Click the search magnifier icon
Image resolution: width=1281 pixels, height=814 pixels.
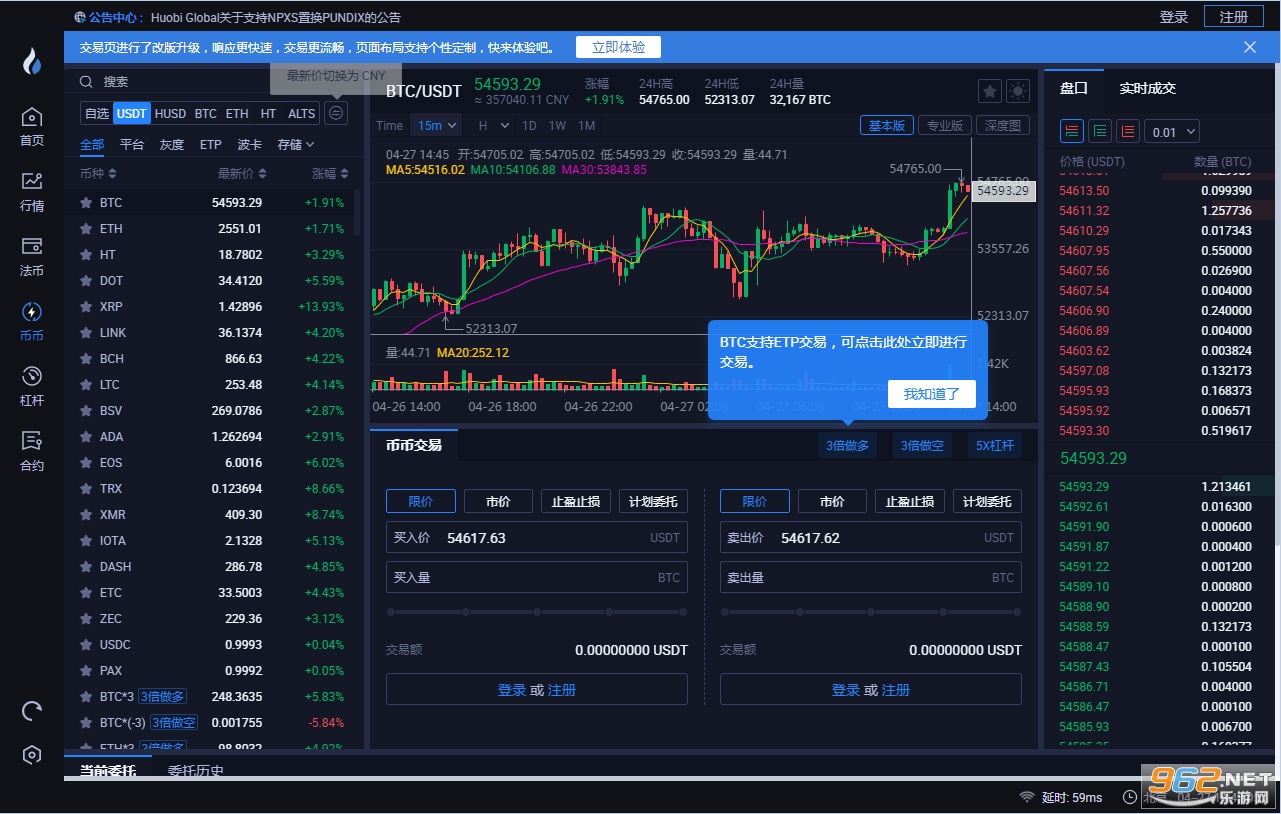87,82
